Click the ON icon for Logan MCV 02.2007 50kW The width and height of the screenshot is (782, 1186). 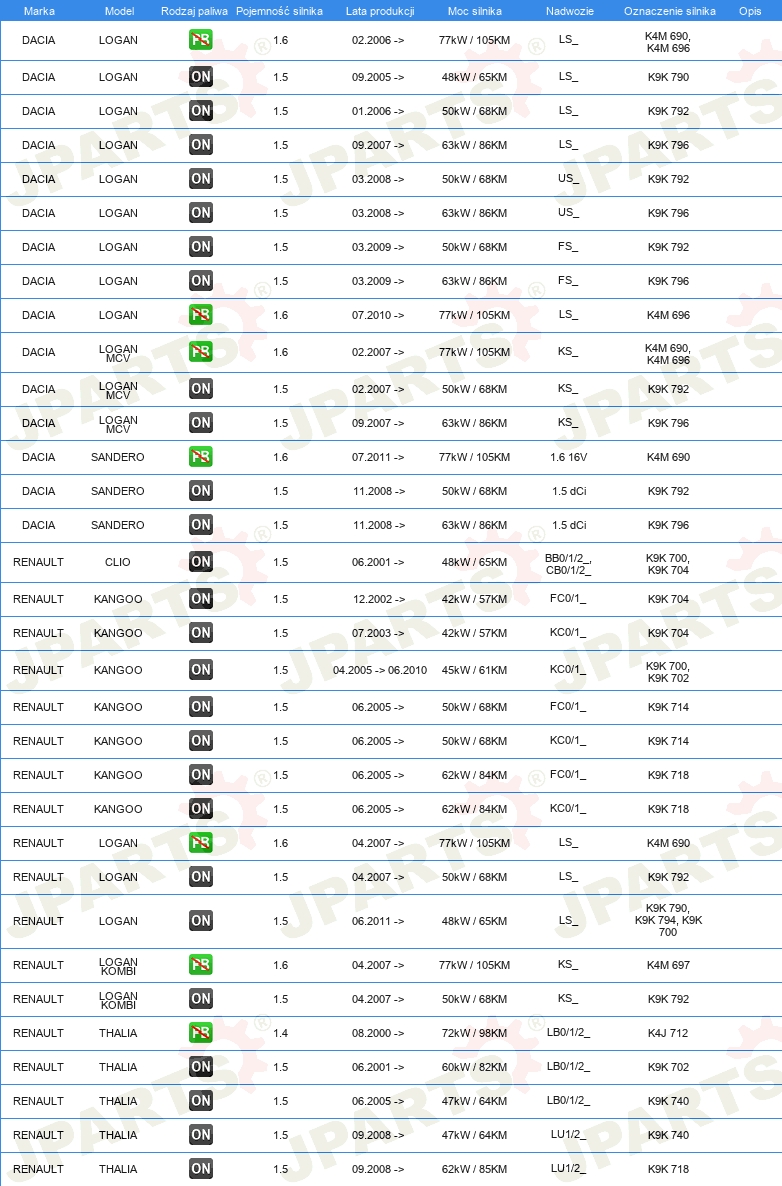click(x=200, y=389)
